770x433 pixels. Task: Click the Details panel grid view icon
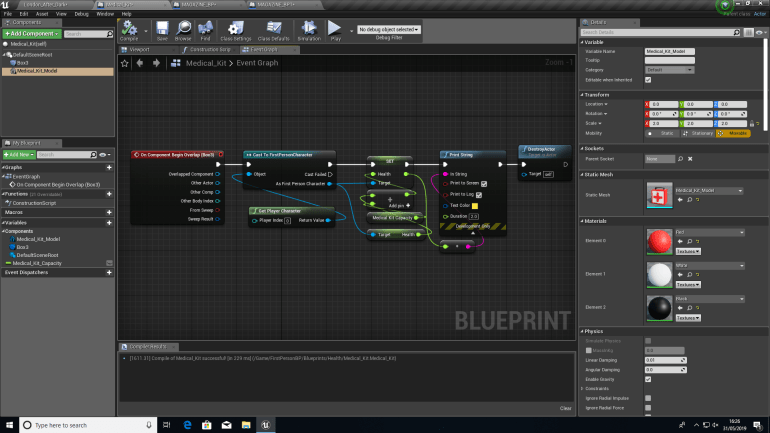pos(748,32)
